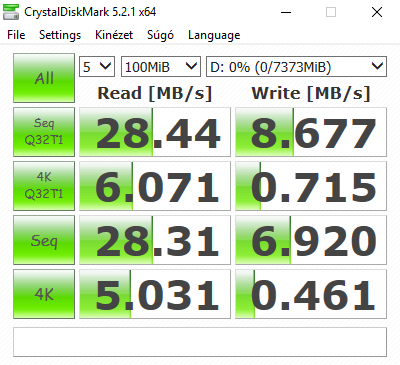400x365 pixels.
Task: Start the 4K Q32T1 test
Action: click(x=44, y=186)
